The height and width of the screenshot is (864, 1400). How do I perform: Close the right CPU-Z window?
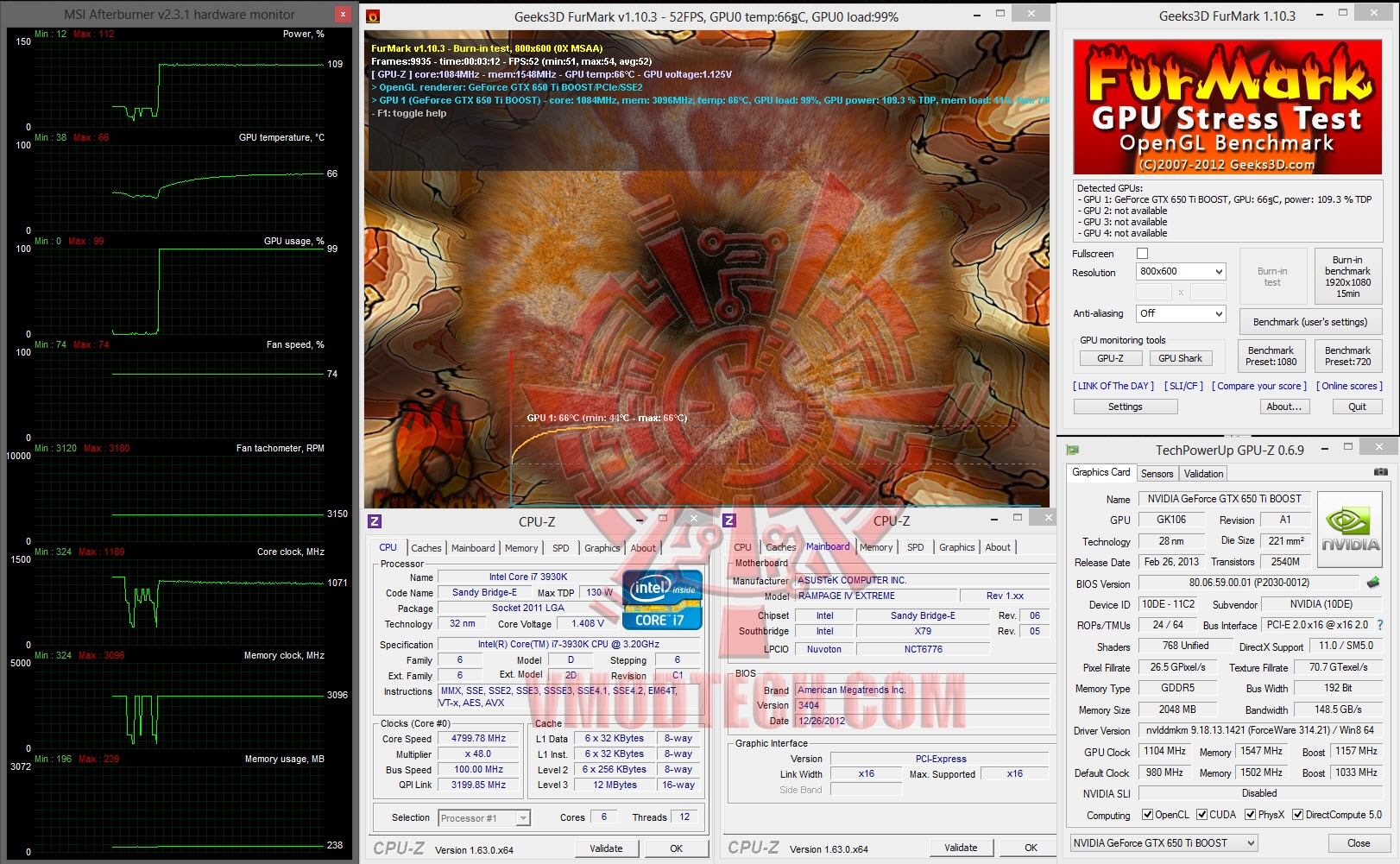click(x=1048, y=518)
